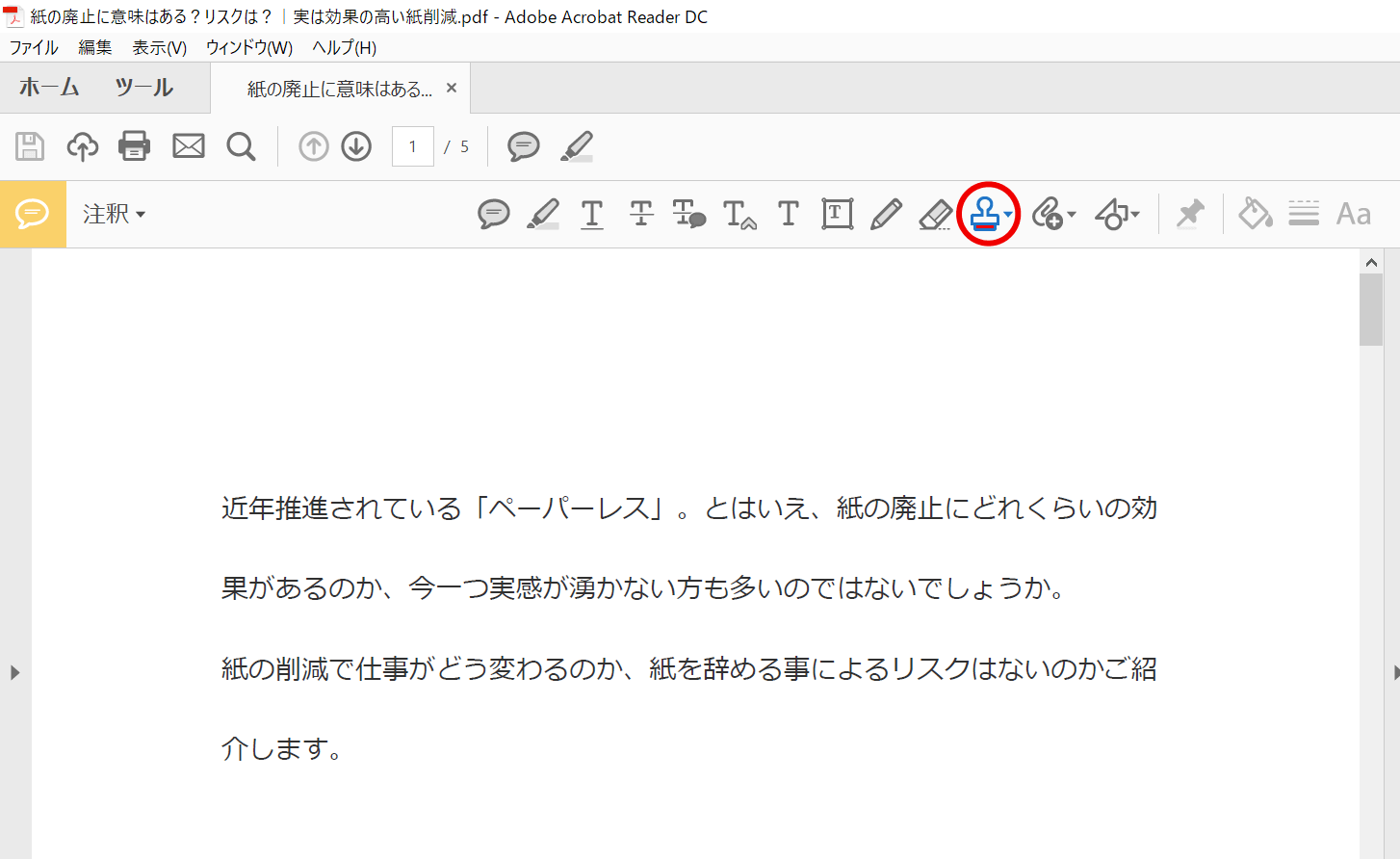The height and width of the screenshot is (859, 1400).
Task: Select the eraser tool
Action: click(x=935, y=214)
